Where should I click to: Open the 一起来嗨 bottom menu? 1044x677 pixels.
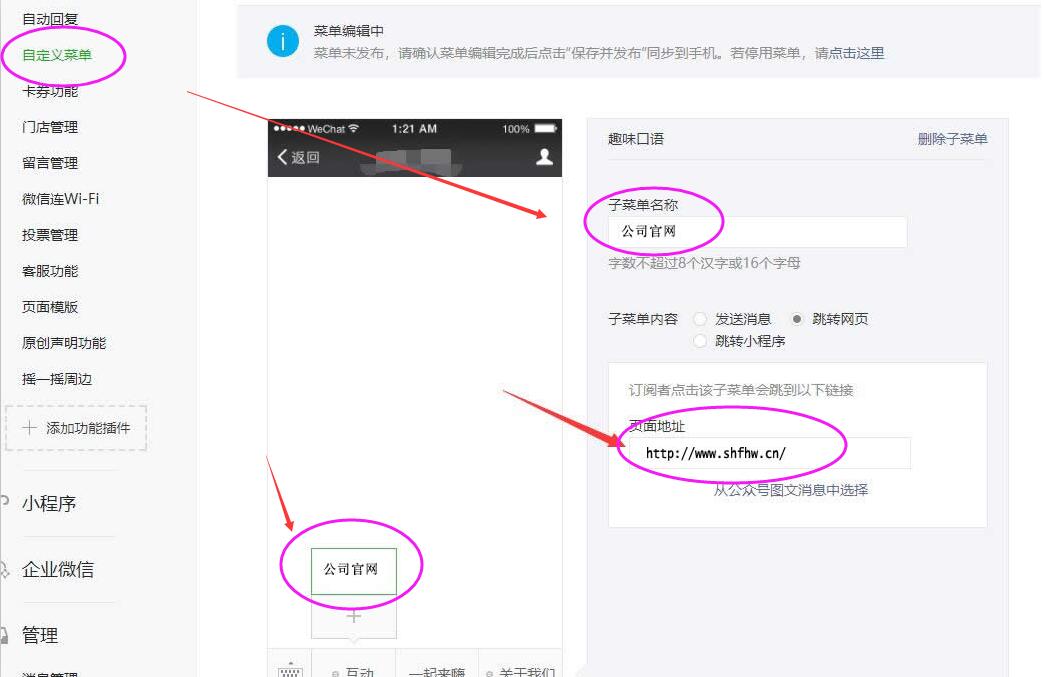pyautogui.click(x=437, y=671)
